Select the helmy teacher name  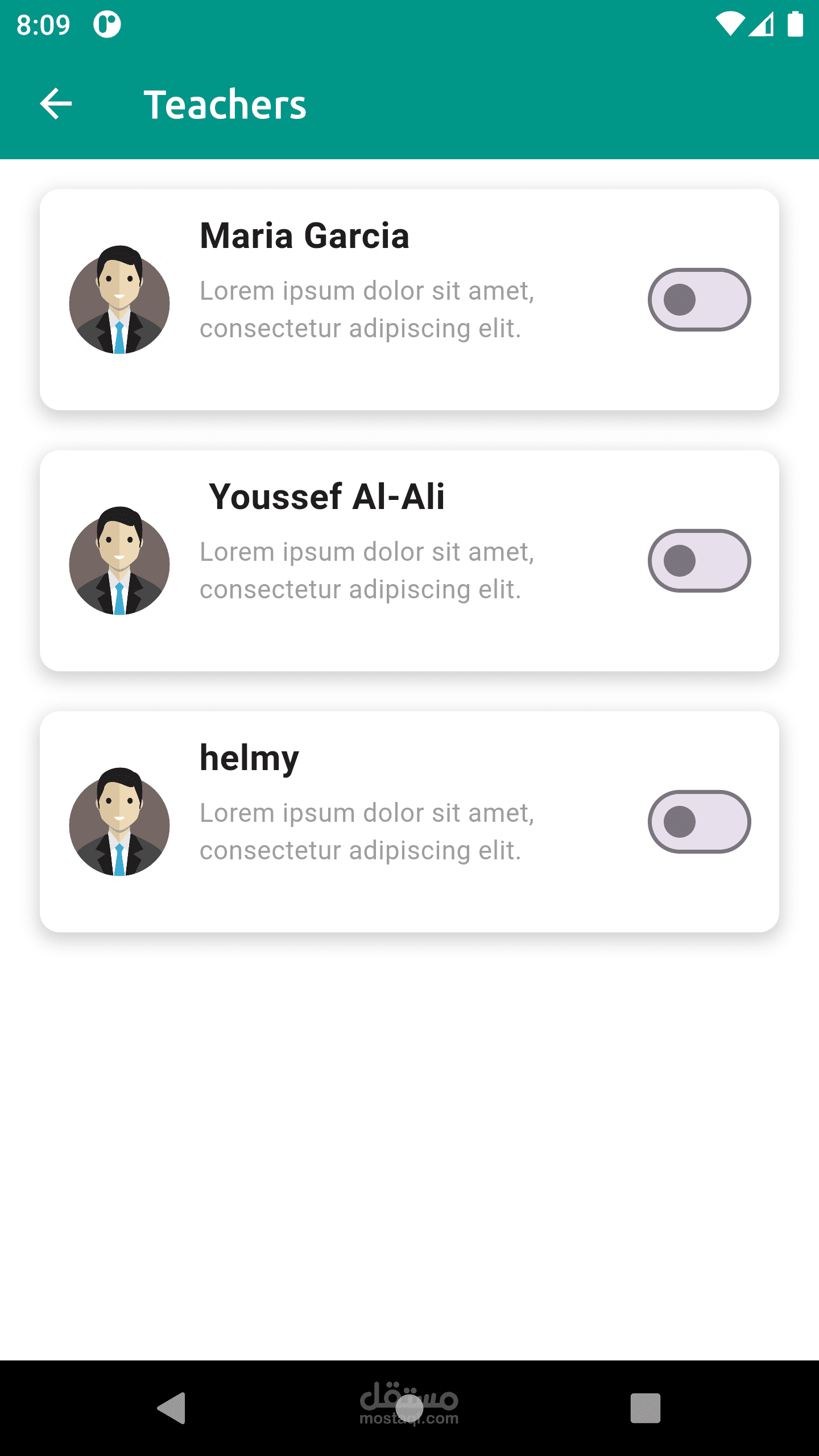pyautogui.click(x=249, y=758)
